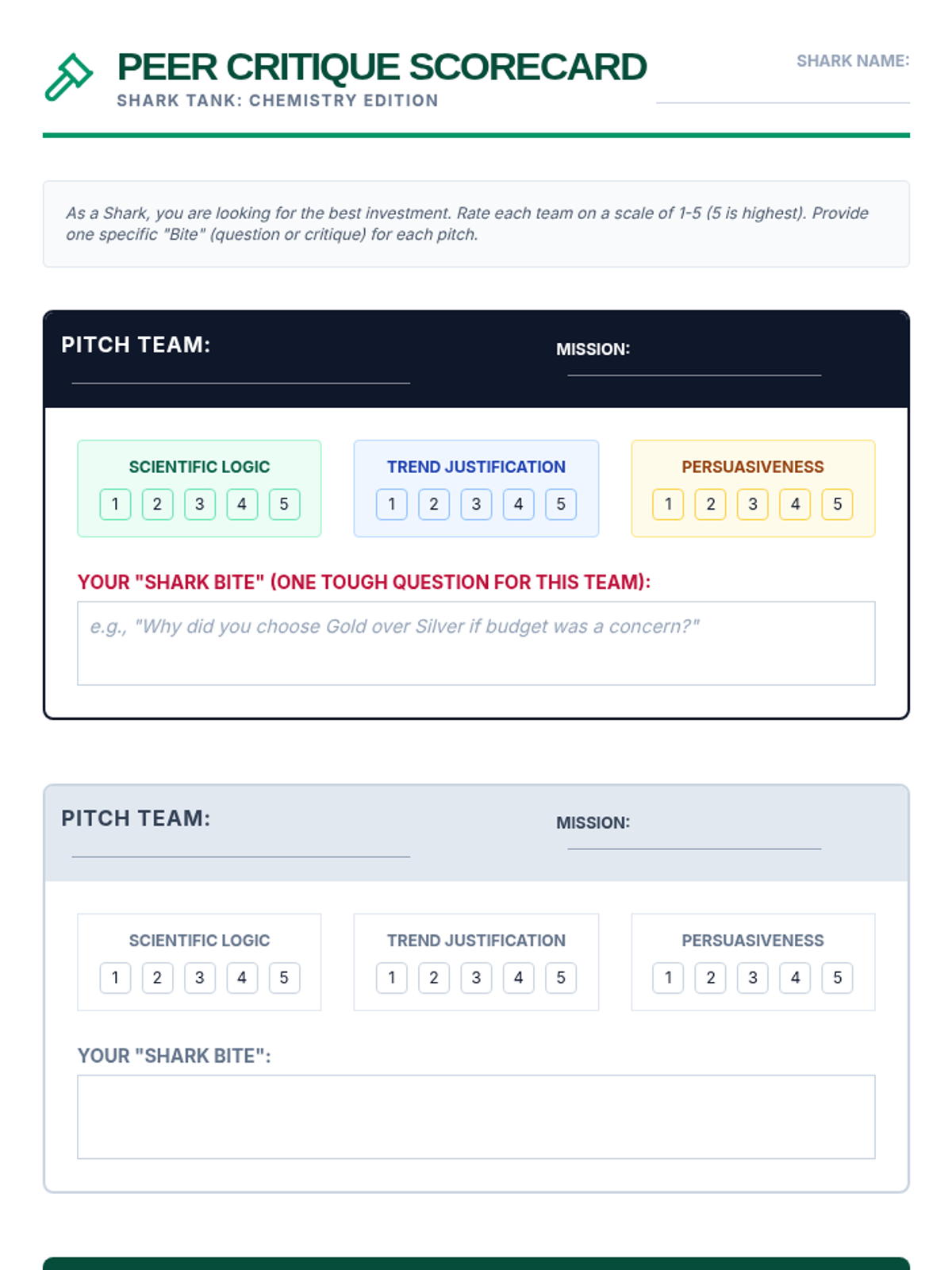Pick Trend Justification 4 in second pitch card
952x1270 pixels.
518,978
